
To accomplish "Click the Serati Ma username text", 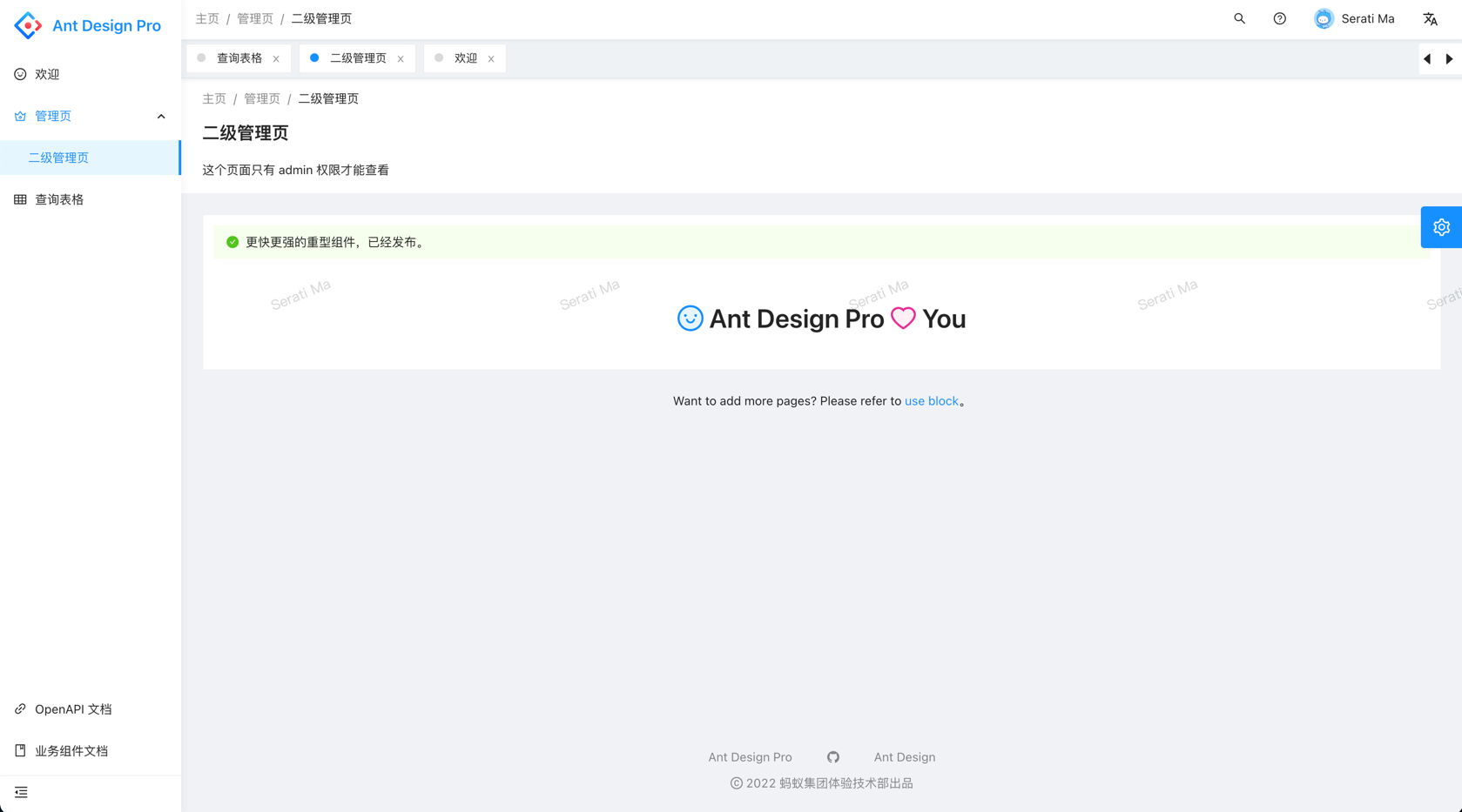I will click(1367, 18).
